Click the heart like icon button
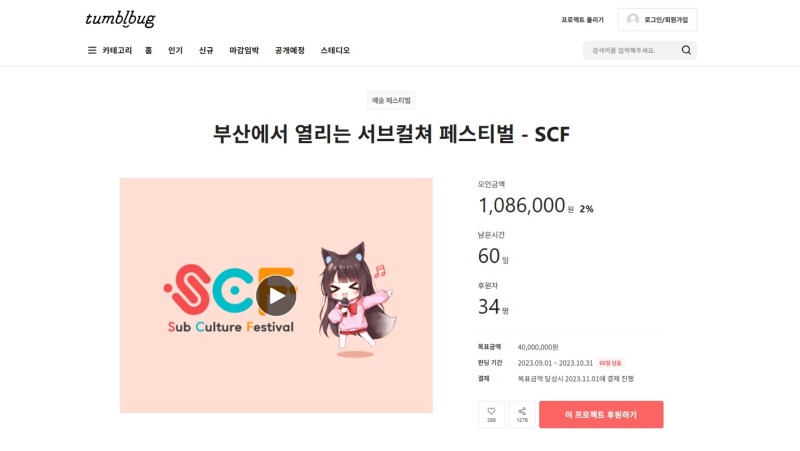This screenshot has width=800, height=451. (x=491, y=414)
